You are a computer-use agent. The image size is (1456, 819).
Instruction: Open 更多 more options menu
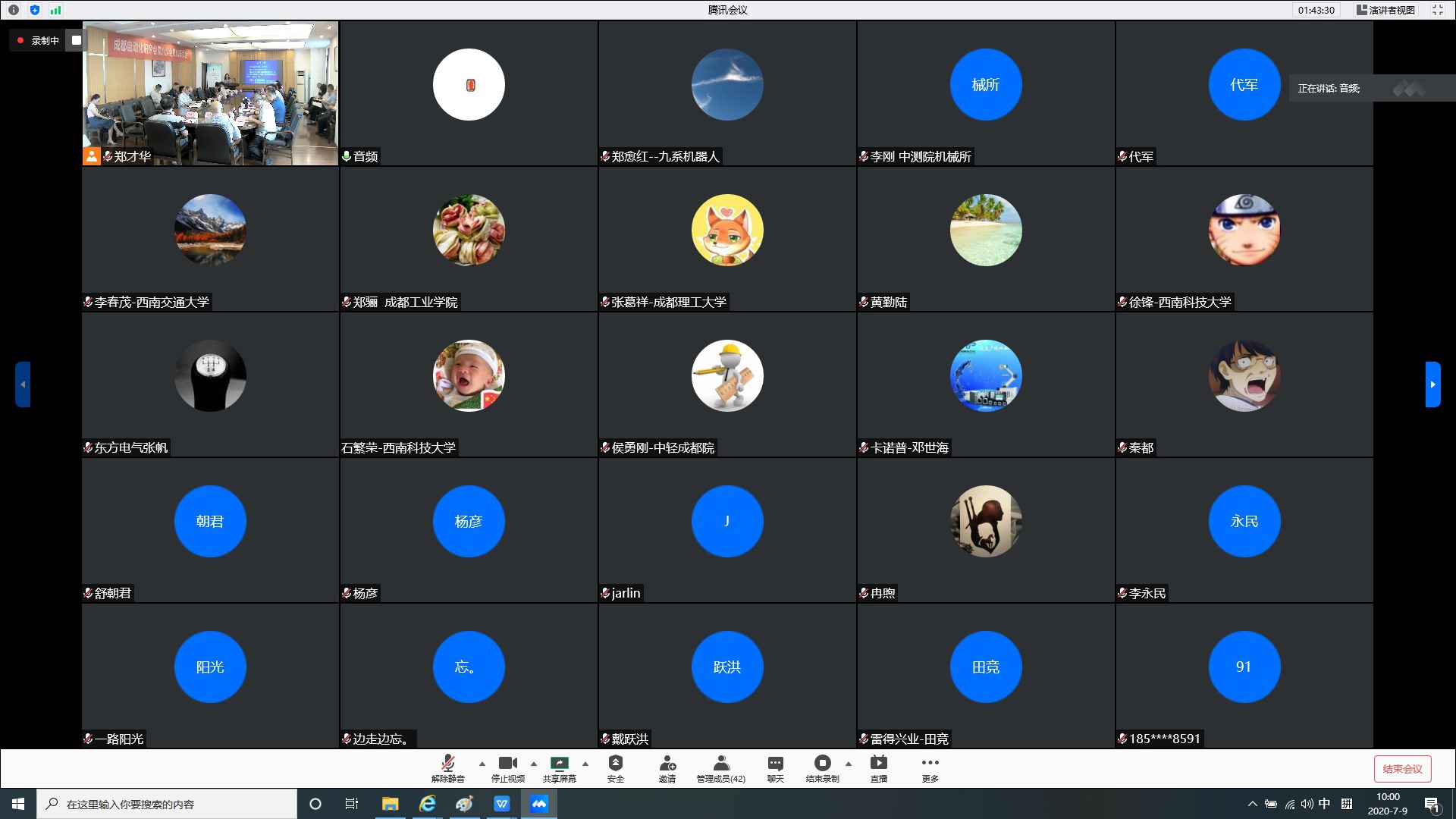pyautogui.click(x=930, y=767)
